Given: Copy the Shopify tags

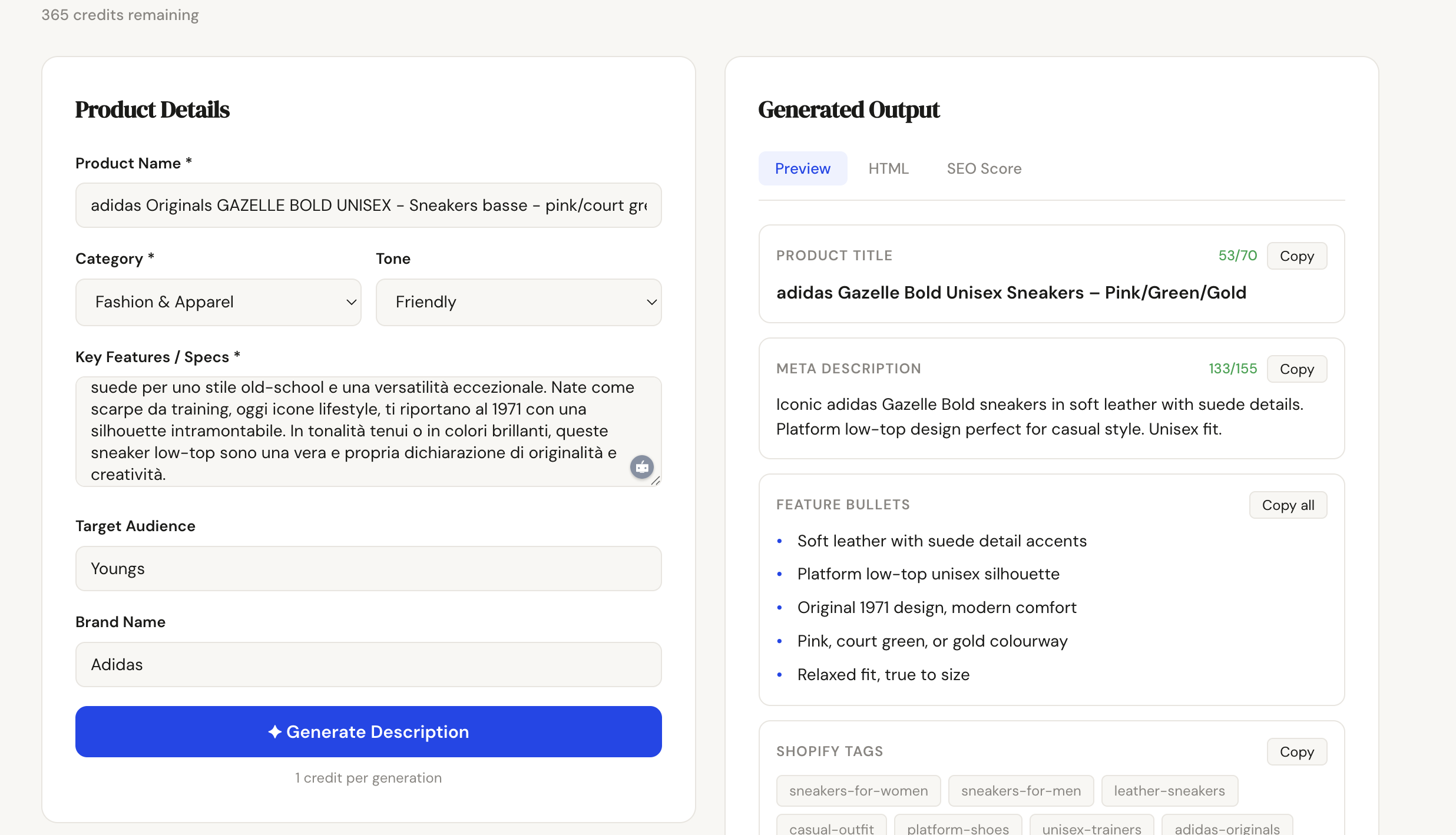Looking at the screenshot, I should click(x=1296, y=752).
